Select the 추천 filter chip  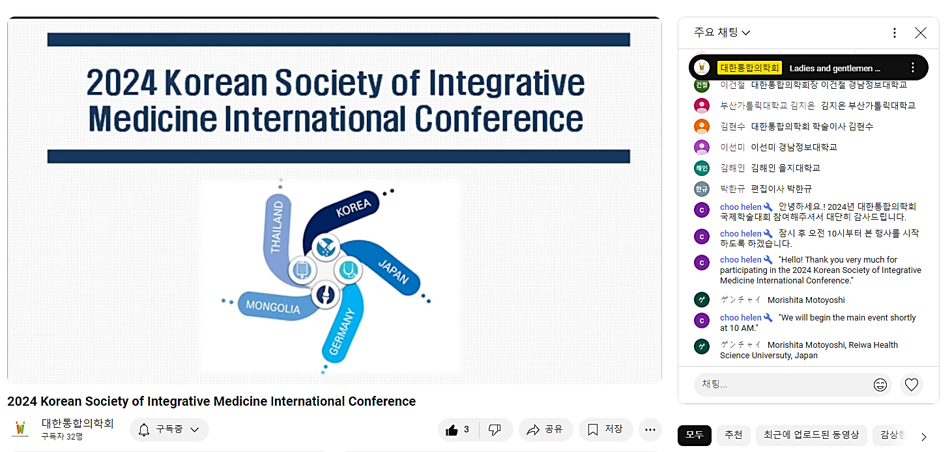coord(733,435)
